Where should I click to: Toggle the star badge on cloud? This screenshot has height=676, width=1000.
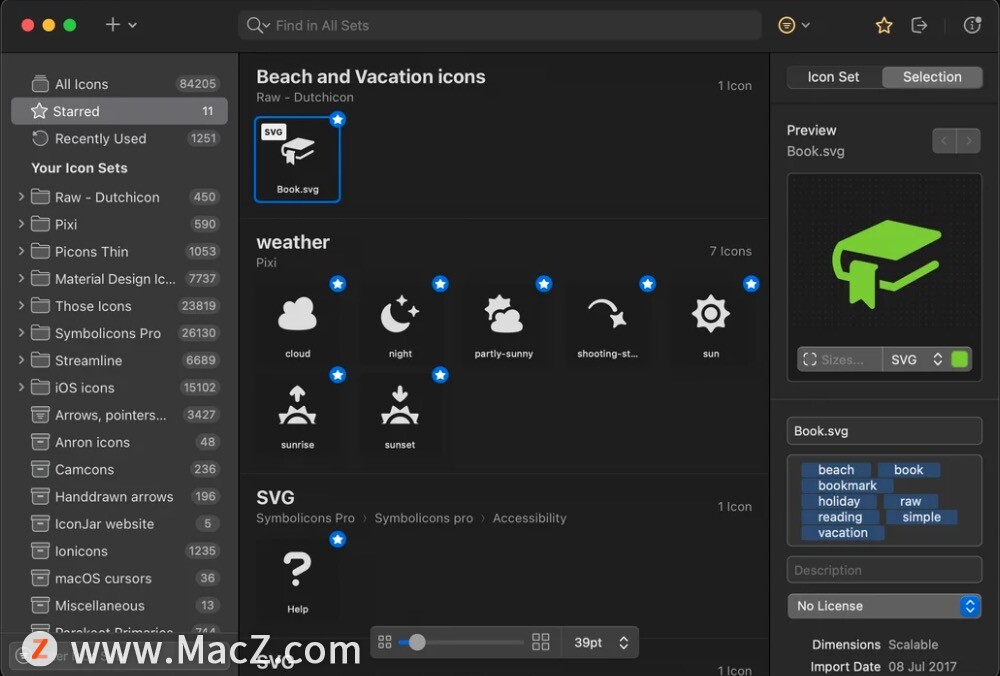(x=337, y=284)
